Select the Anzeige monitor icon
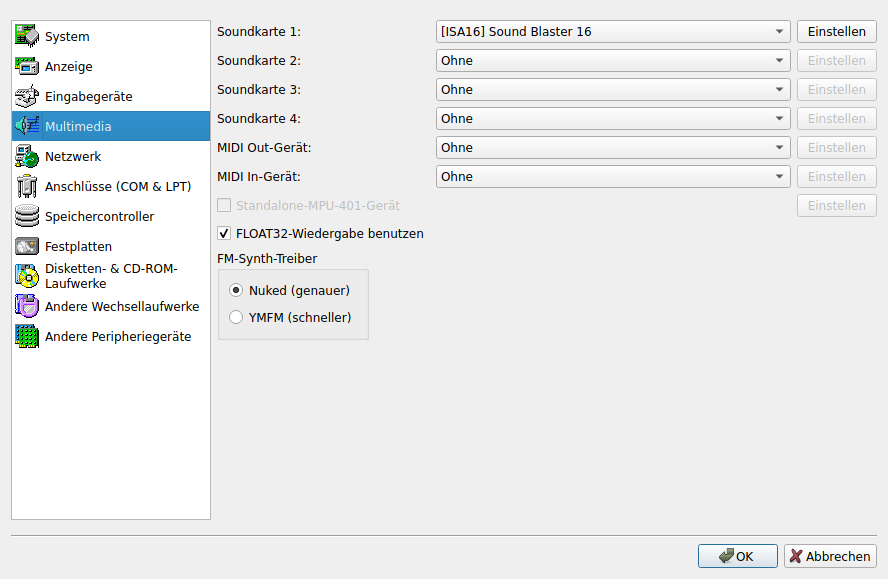 click(x=27, y=67)
